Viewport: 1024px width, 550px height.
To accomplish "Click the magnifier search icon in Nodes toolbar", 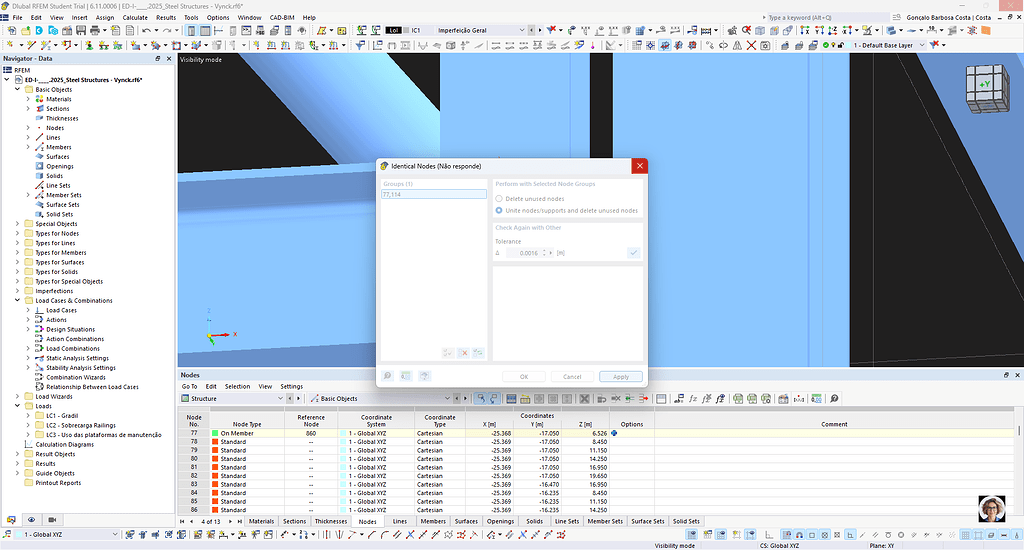I will 834,398.
